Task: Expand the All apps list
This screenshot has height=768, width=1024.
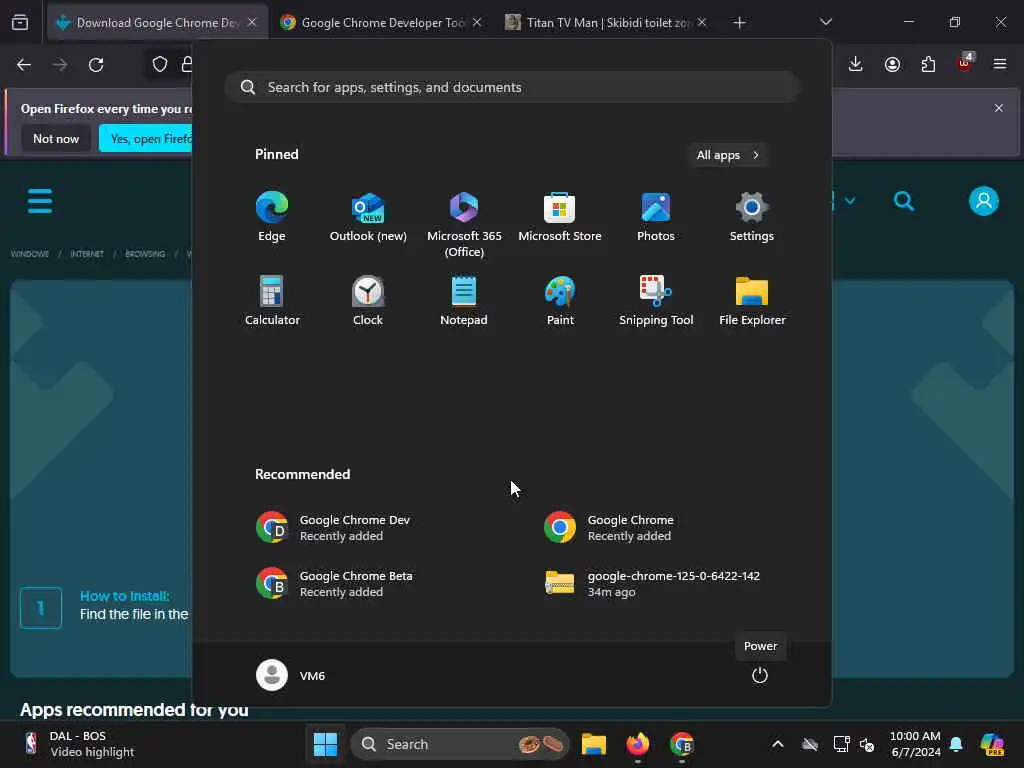Action: point(728,155)
